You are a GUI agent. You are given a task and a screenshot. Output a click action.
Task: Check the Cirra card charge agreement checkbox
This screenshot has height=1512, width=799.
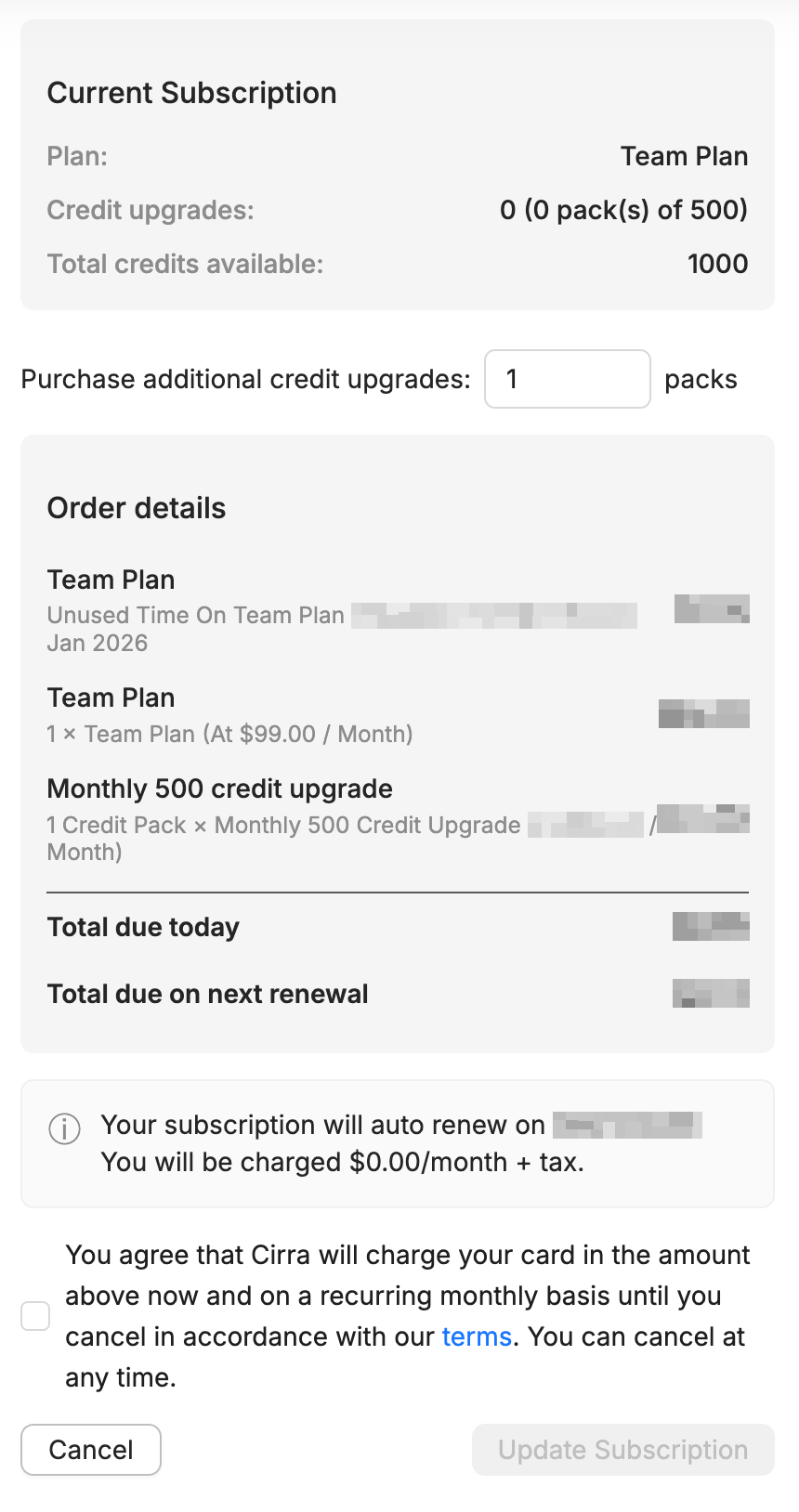click(x=35, y=1316)
